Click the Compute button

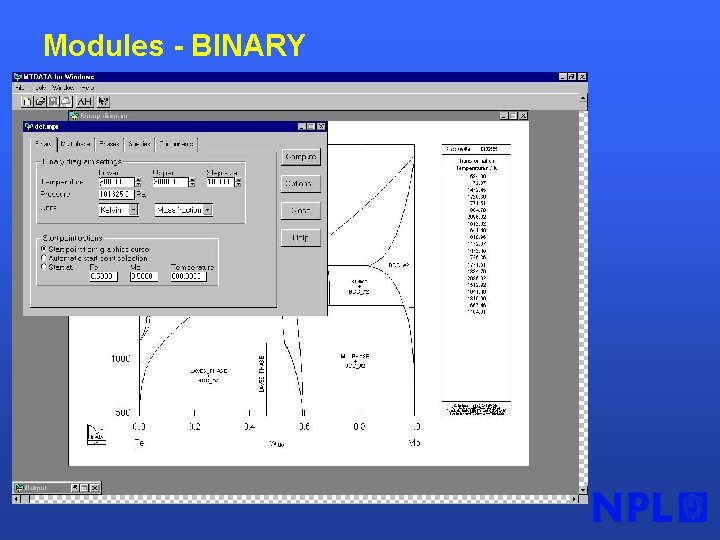coord(301,157)
